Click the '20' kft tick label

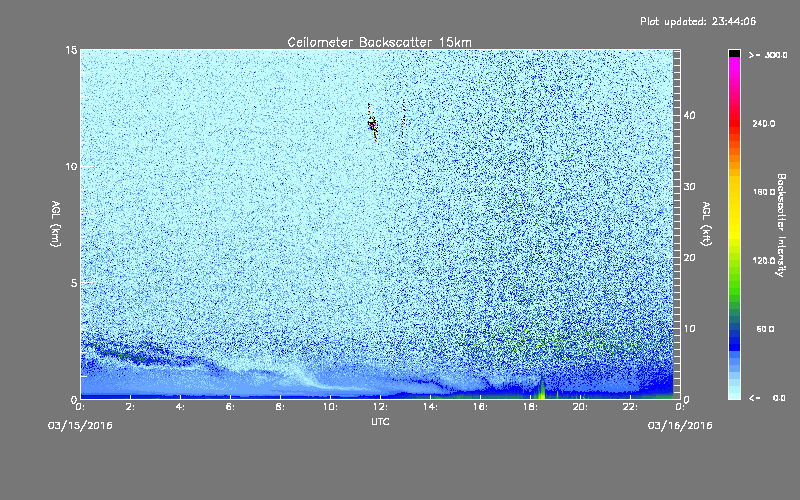click(689, 258)
